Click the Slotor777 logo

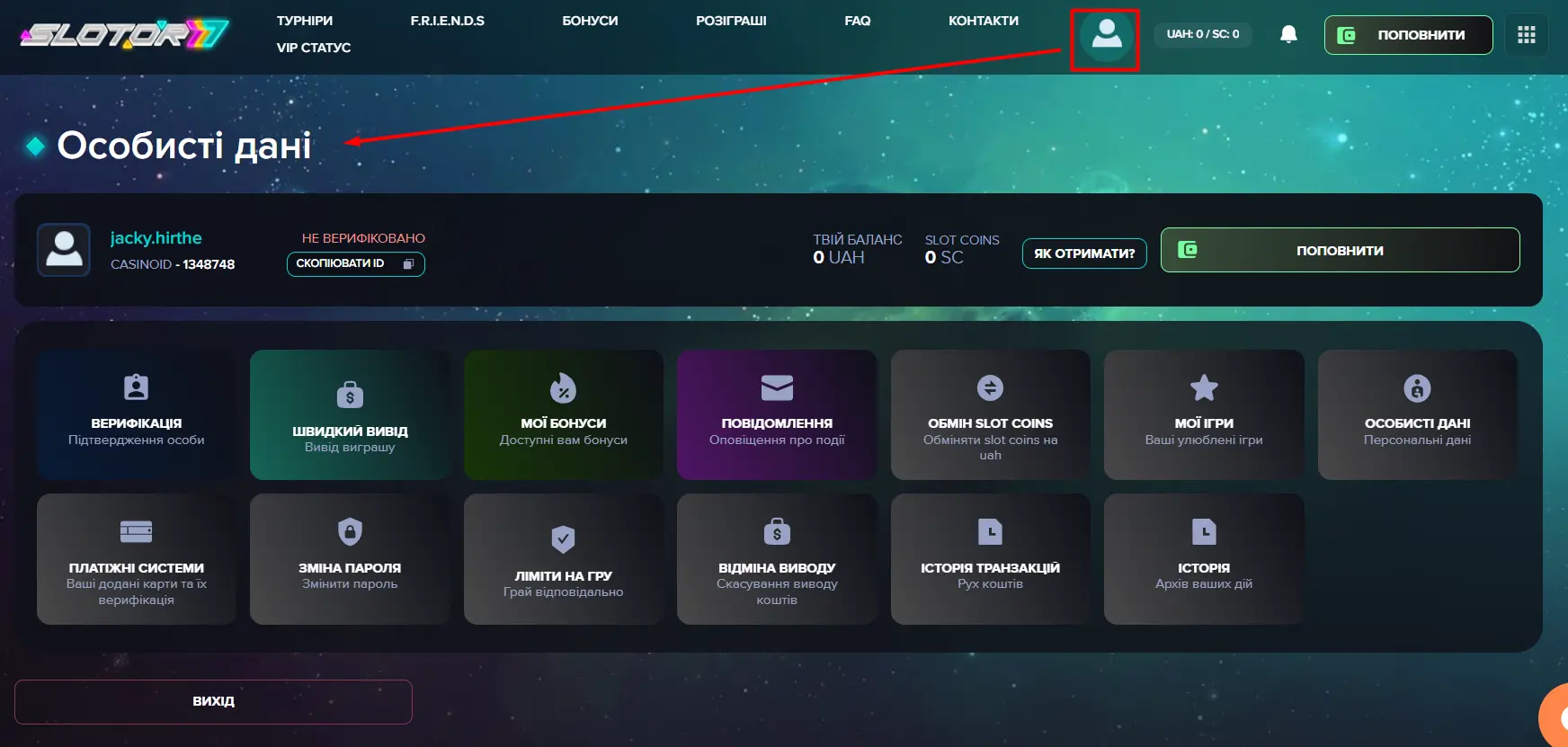coord(125,34)
